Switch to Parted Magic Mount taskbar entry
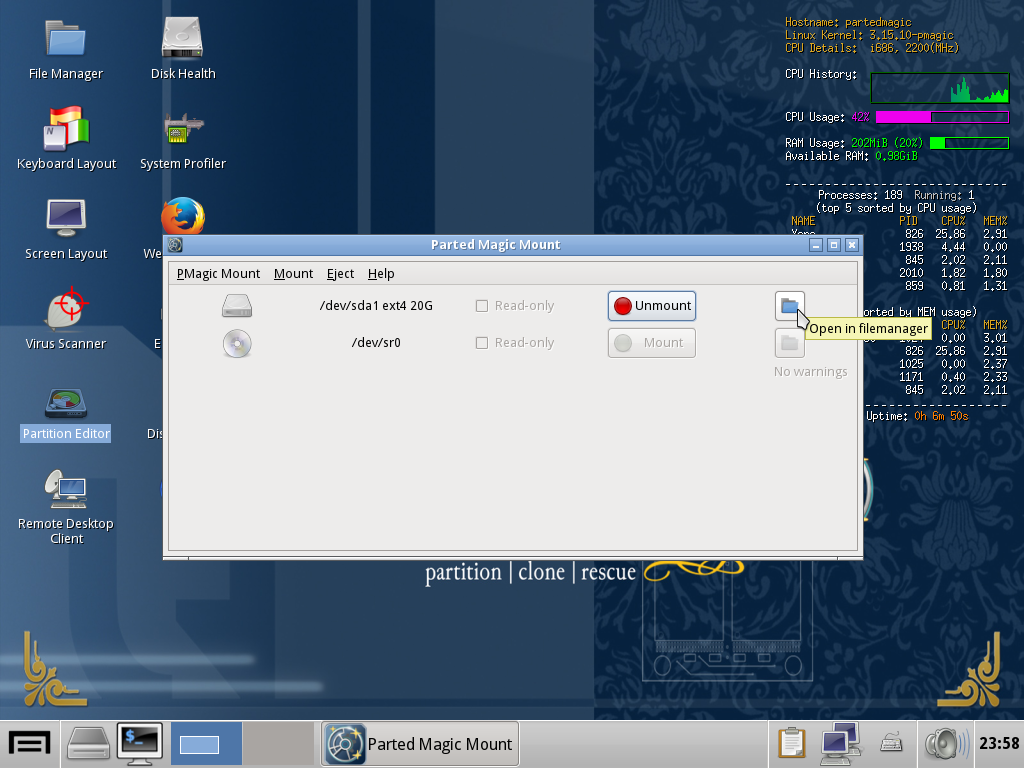This screenshot has width=1024, height=768. tap(420, 744)
